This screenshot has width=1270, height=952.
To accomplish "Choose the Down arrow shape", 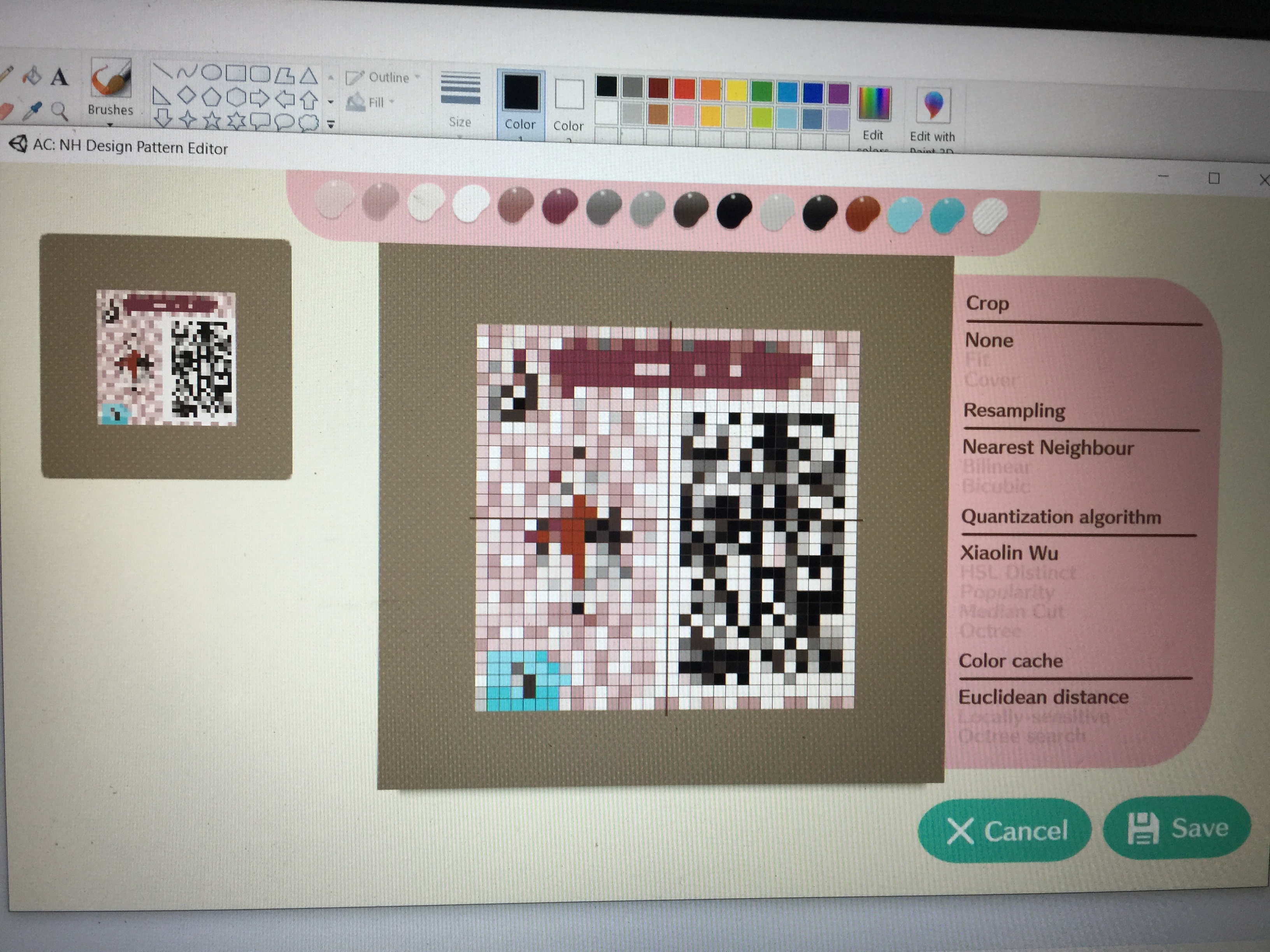I will (x=163, y=118).
